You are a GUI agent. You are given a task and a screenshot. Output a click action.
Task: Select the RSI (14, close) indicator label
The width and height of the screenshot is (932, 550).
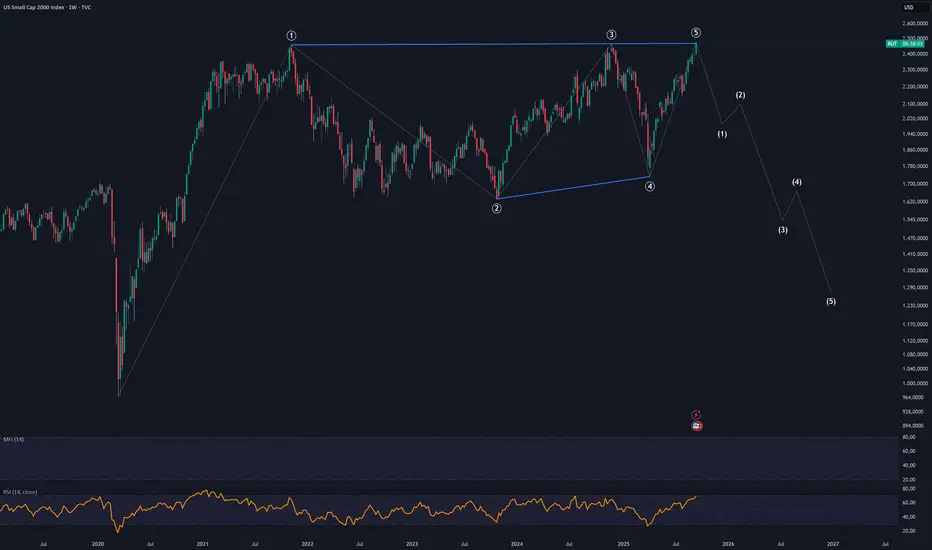pos(20,492)
